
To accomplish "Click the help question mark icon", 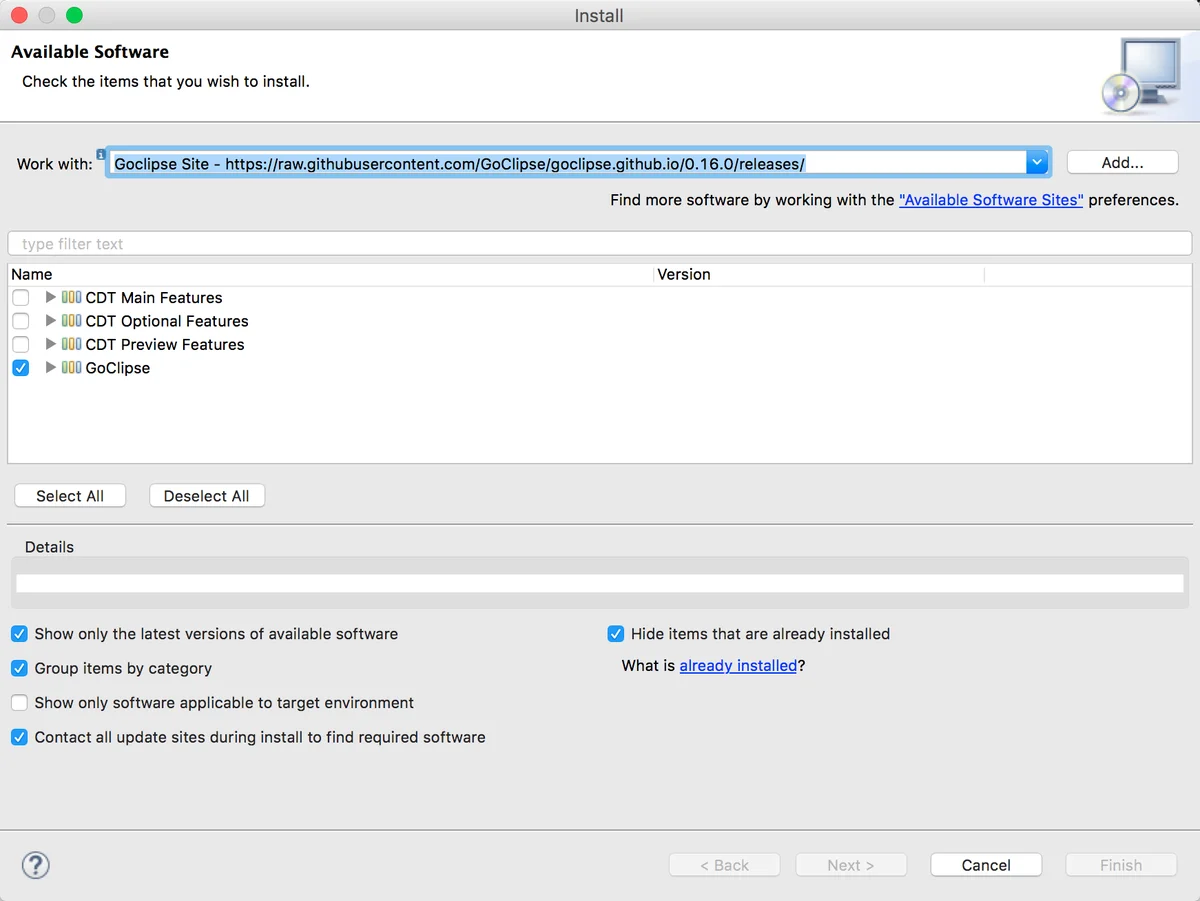I will click(36, 865).
